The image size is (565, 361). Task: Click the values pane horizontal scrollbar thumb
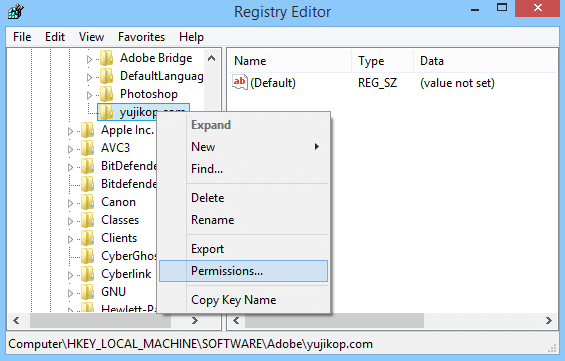(334, 320)
